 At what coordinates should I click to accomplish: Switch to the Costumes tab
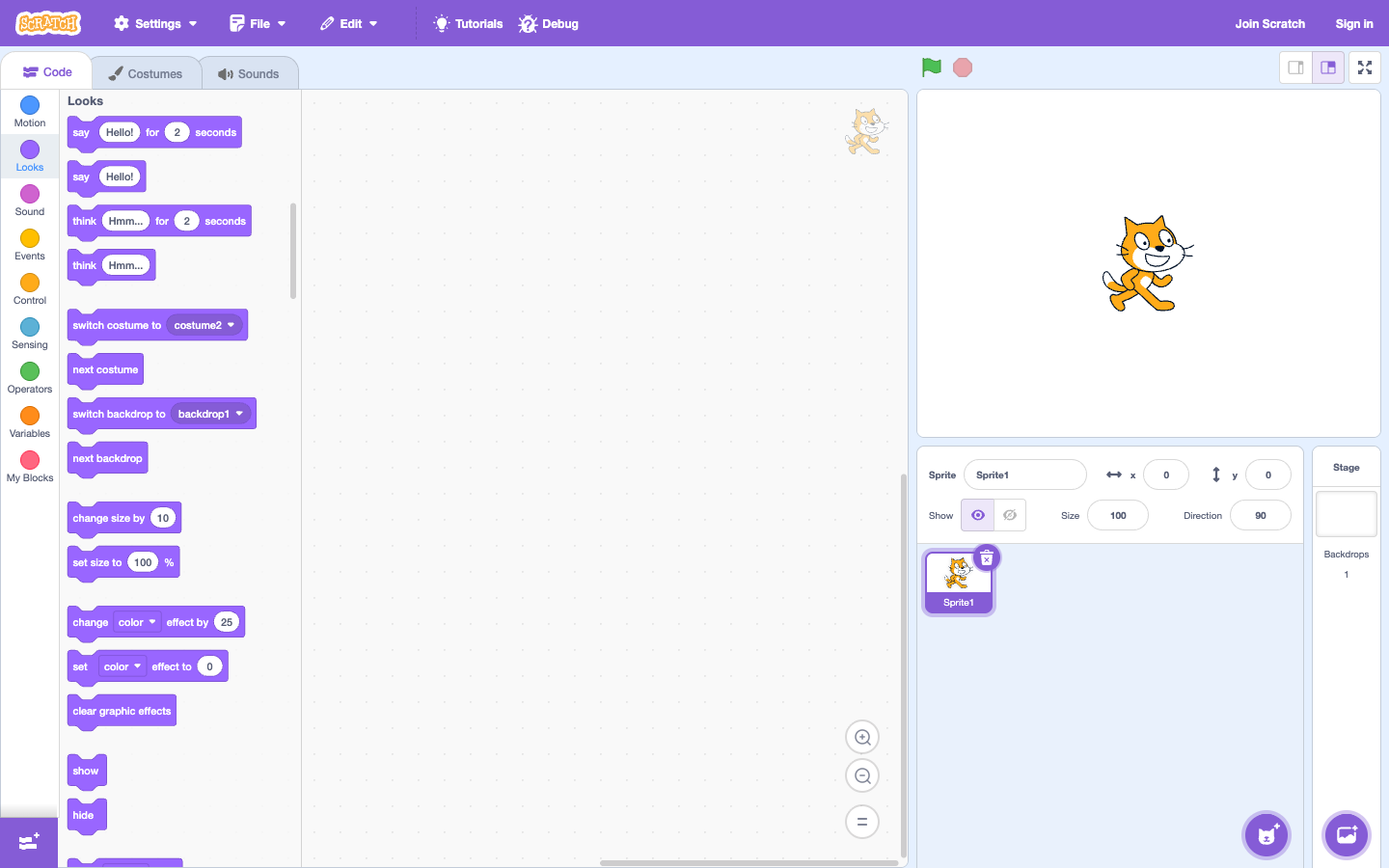(146, 73)
